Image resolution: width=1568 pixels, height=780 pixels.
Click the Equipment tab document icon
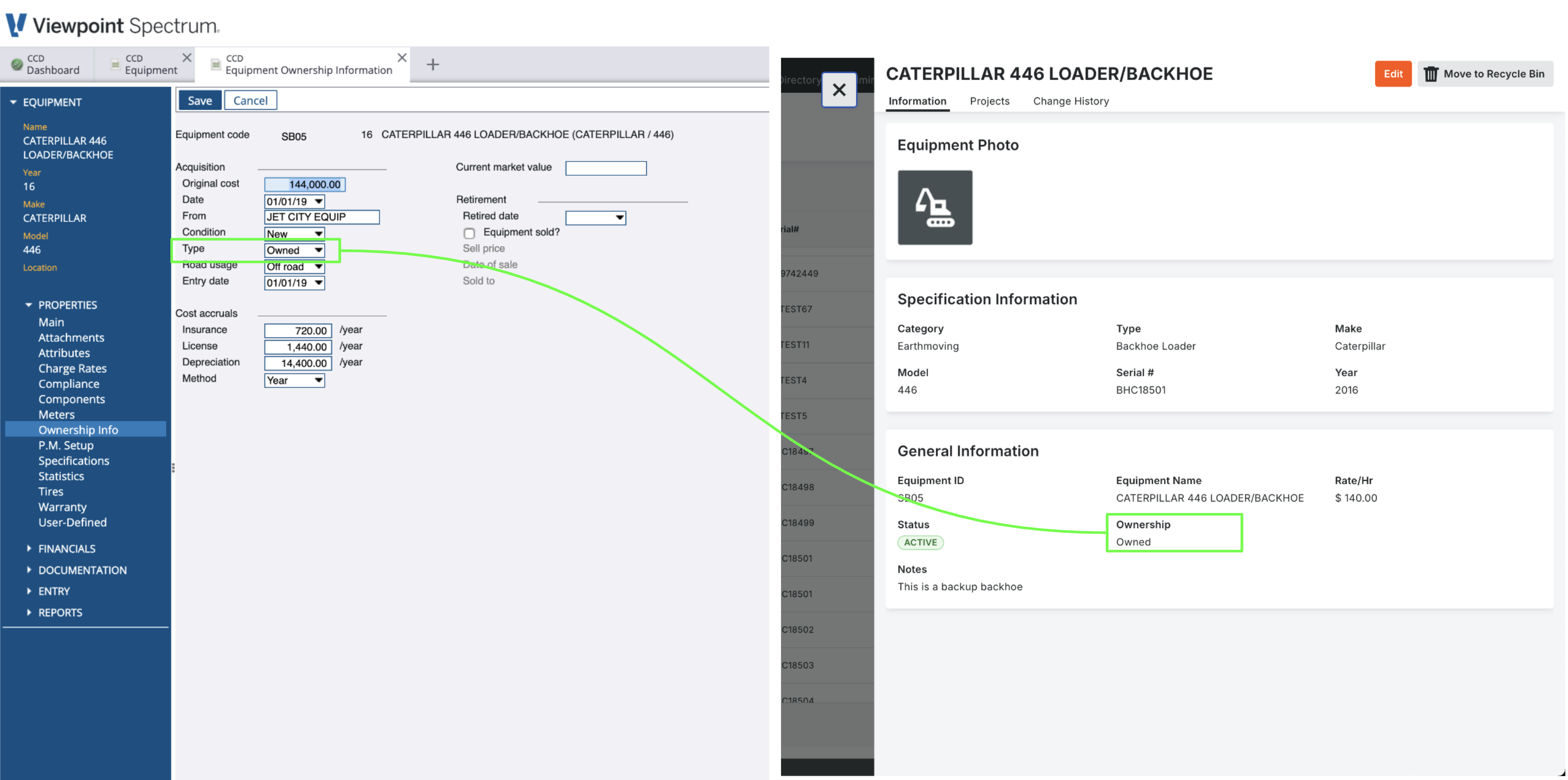coord(115,64)
